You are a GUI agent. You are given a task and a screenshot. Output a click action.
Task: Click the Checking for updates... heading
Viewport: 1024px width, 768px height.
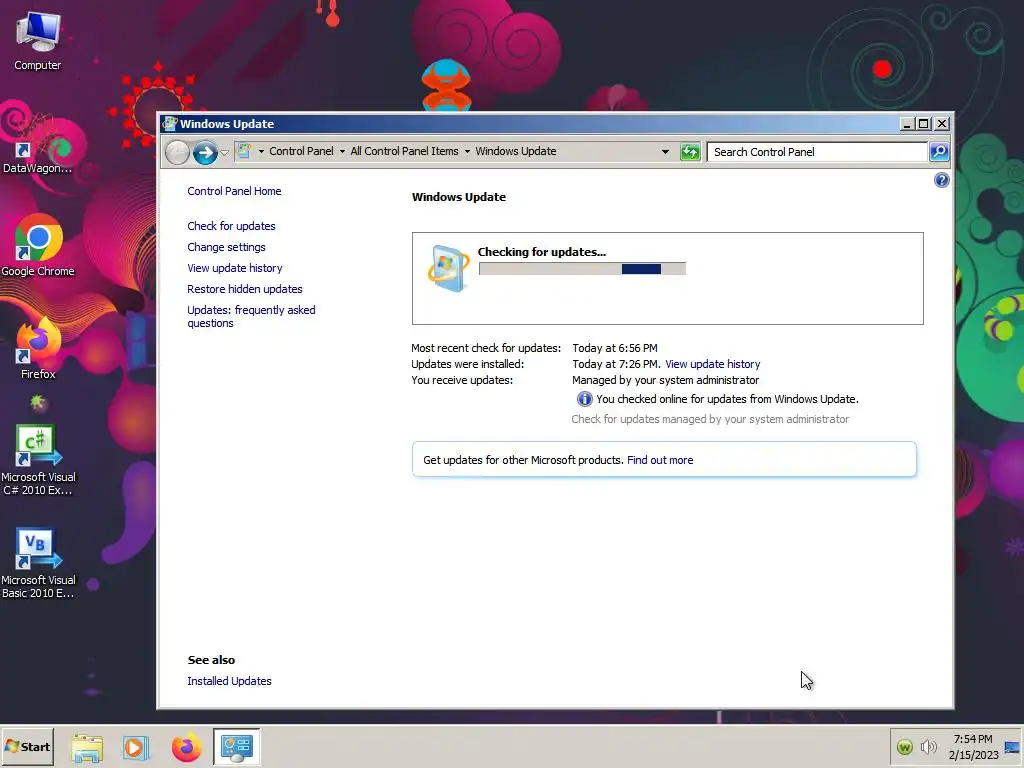(x=541, y=251)
